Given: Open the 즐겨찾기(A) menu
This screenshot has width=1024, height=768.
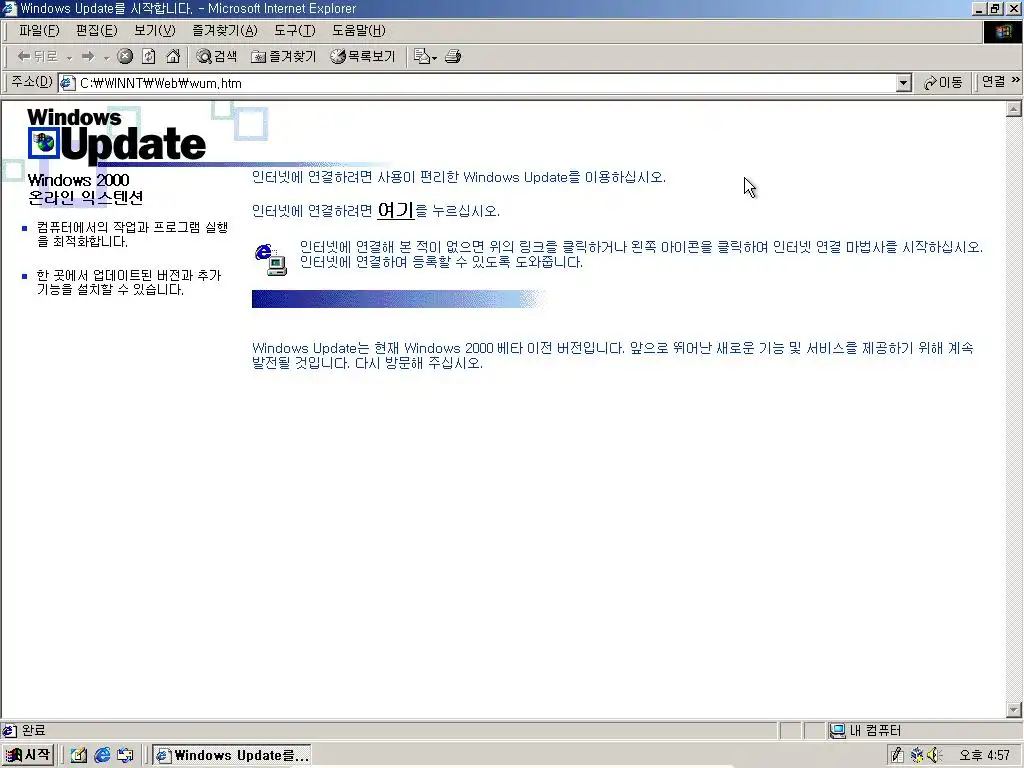Looking at the screenshot, I should coord(225,31).
